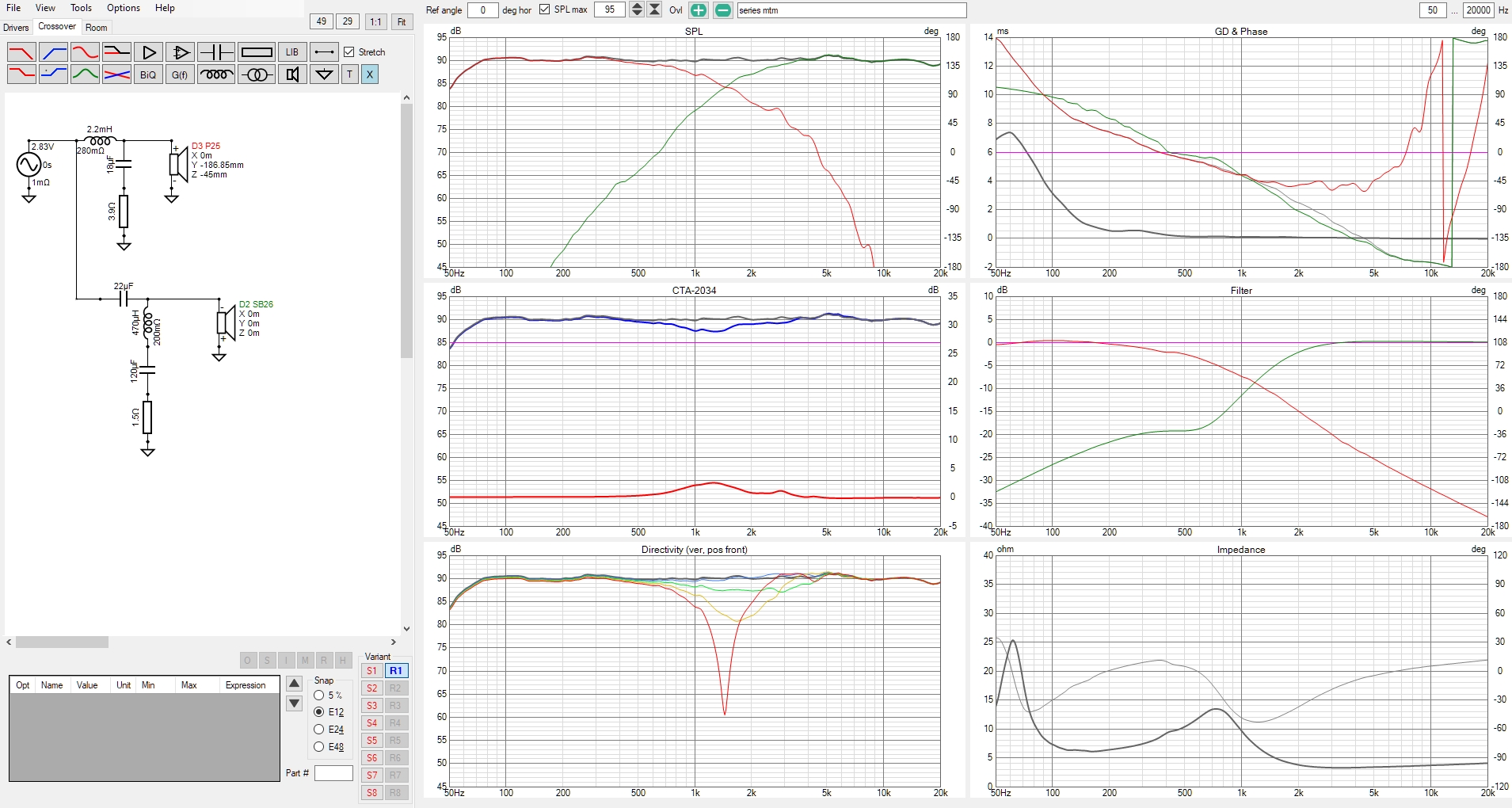The height and width of the screenshot is (808, 1512).
Task: Click the Fit button for schematic
Action: (402, 22)
